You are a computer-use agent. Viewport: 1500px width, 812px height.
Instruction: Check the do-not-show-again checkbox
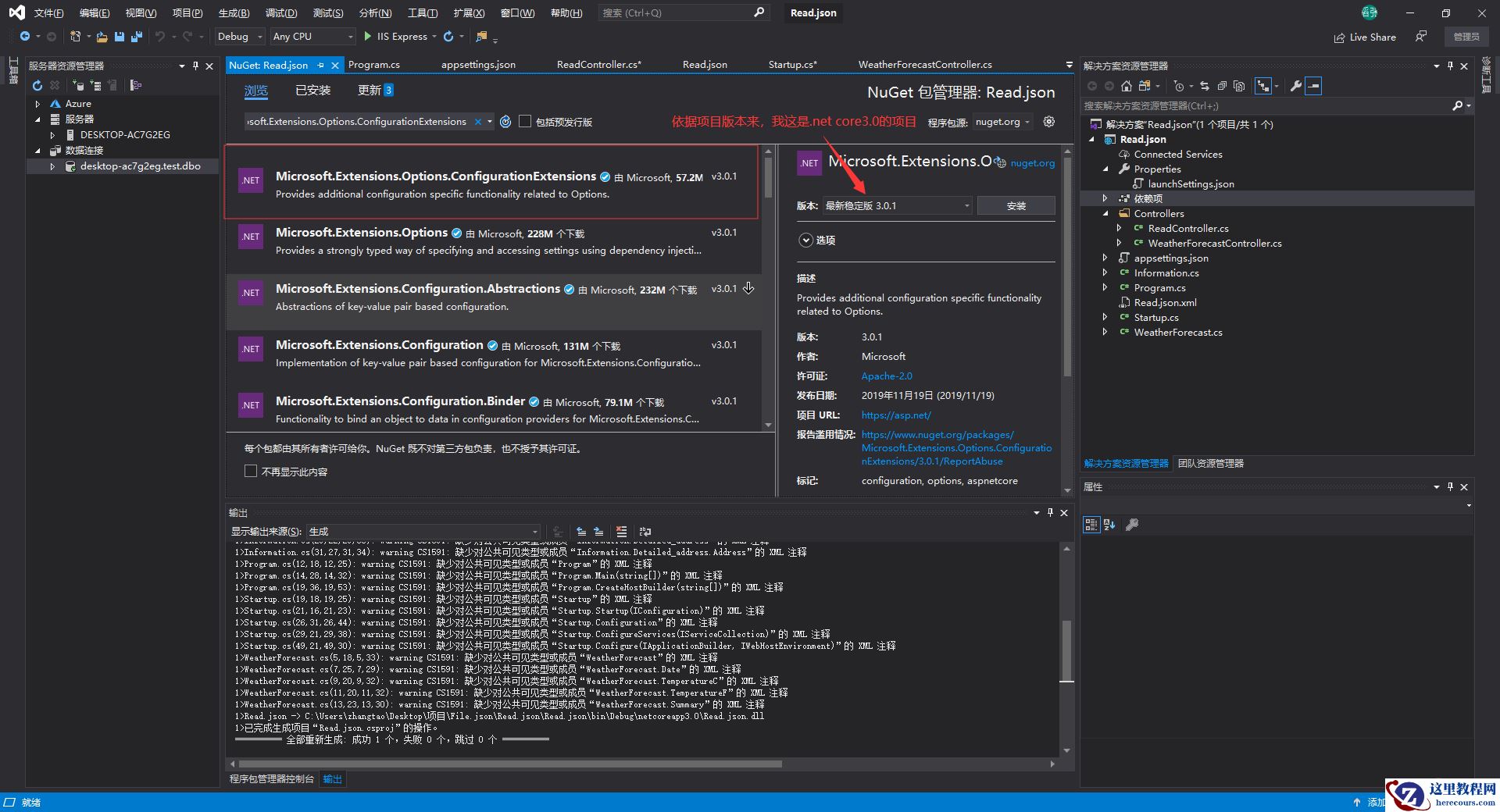[x=251, y=472]
